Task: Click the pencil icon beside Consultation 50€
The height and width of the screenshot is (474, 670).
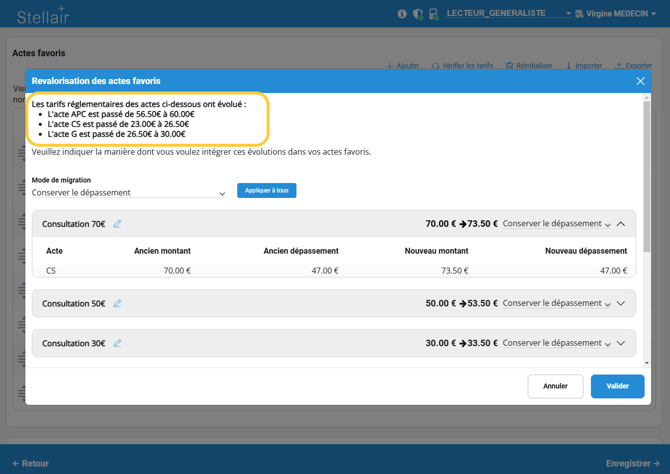Action: coord(117,303)
